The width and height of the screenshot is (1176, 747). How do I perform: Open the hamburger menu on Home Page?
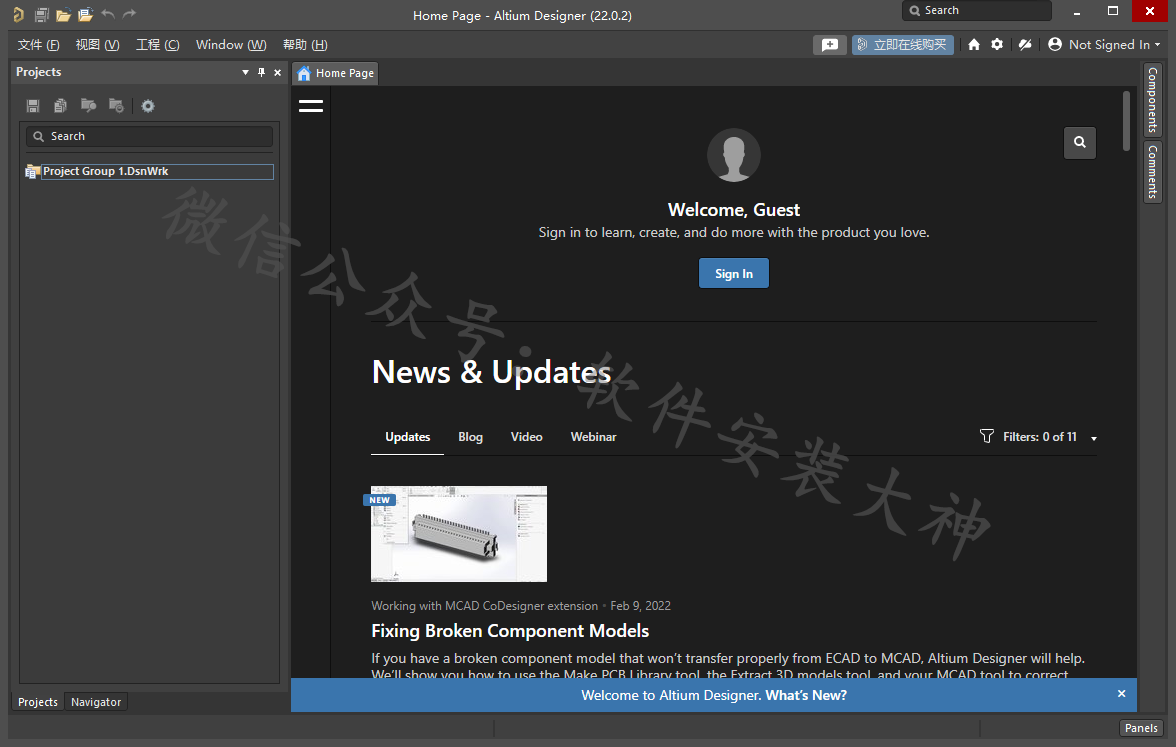310,106
